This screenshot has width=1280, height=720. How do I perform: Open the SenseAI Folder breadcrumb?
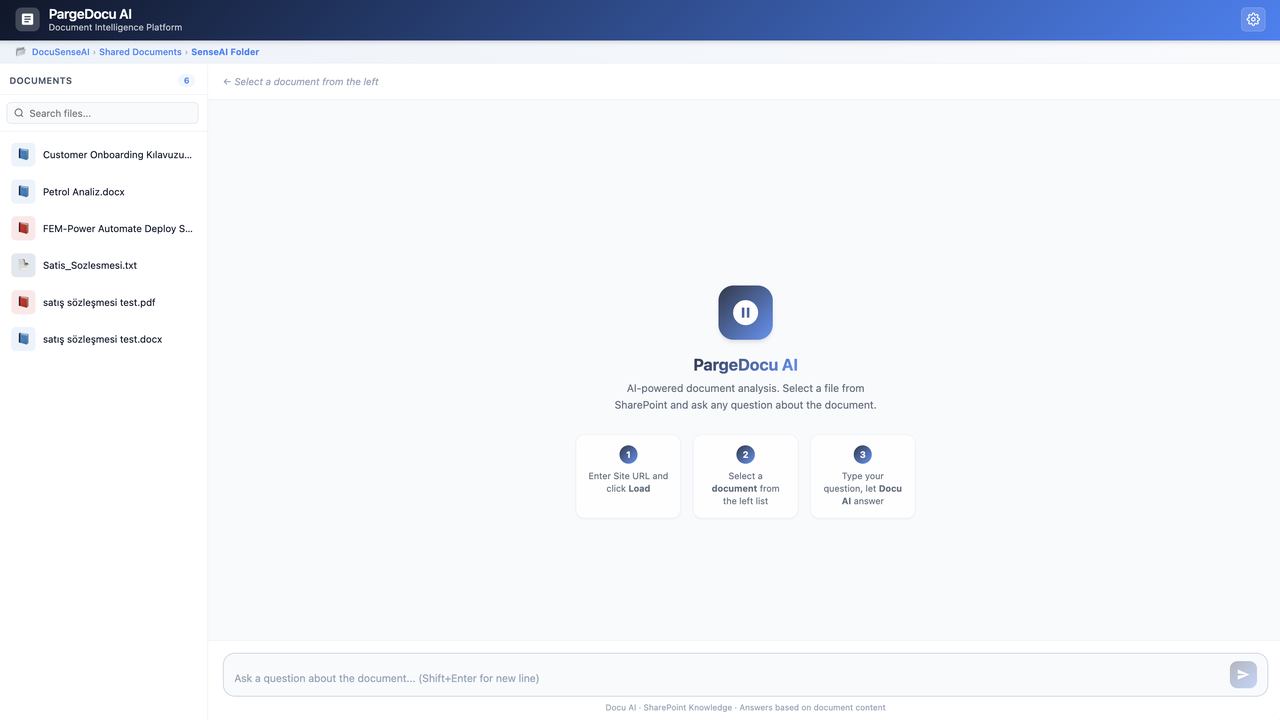point(225,52)
